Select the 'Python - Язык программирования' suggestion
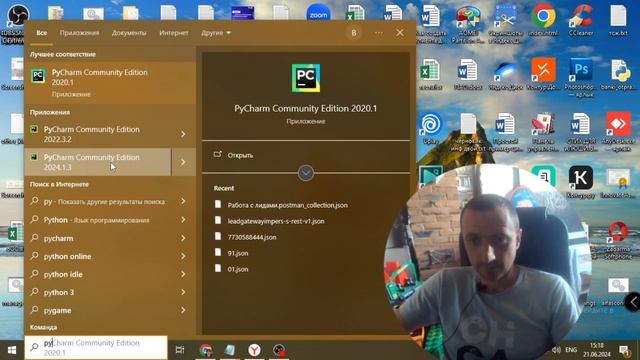The image size is (640, 360). pyautogui.click(x=98, y=220)
